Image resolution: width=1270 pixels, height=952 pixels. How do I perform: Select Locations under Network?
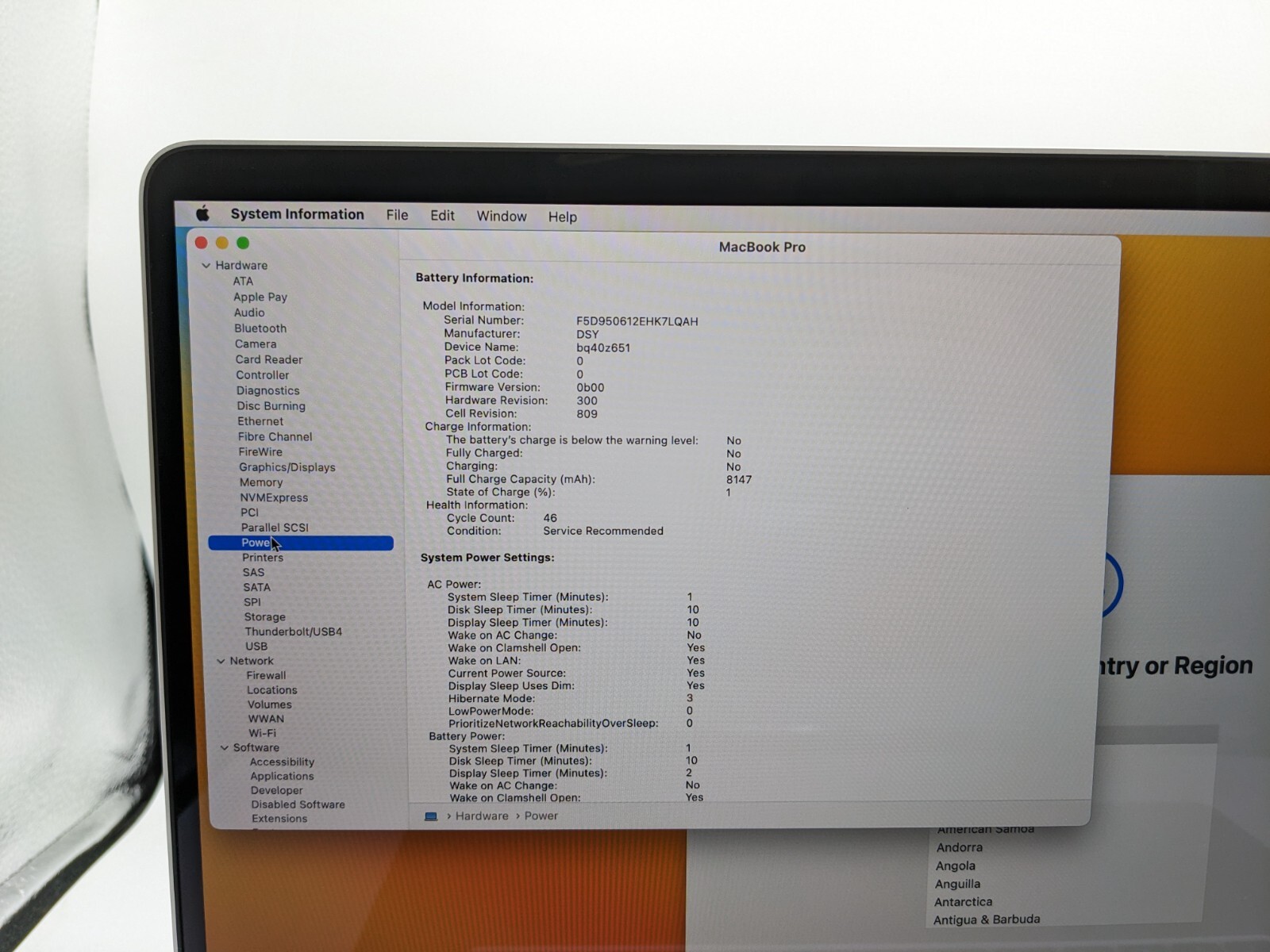tap(272, 690)
